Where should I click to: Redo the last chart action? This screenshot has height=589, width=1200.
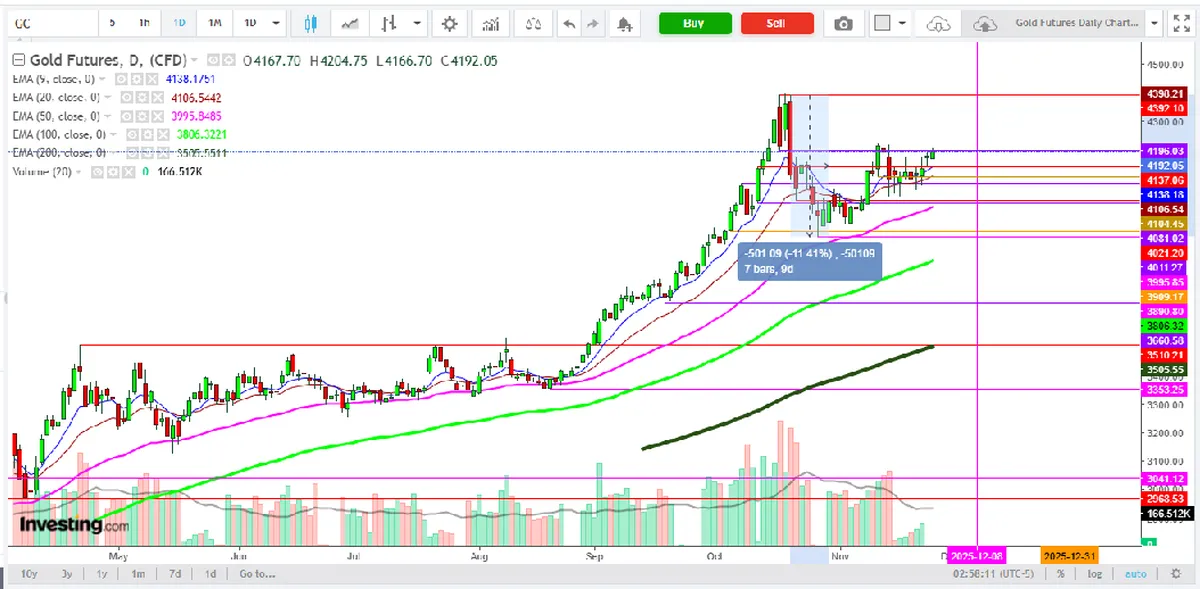(593, 23)
